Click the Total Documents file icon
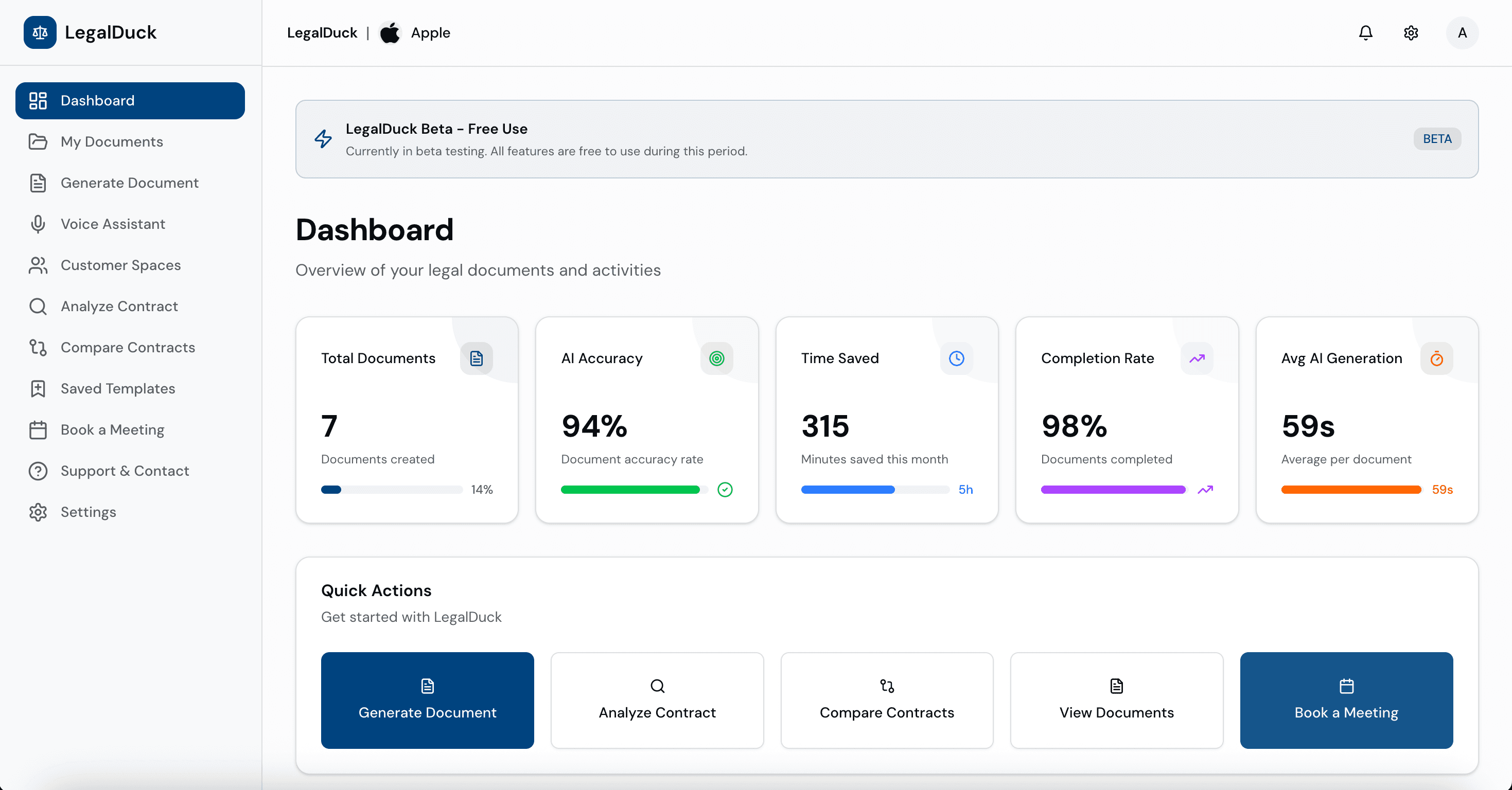 pyautogui.click(x=476, y=358)
